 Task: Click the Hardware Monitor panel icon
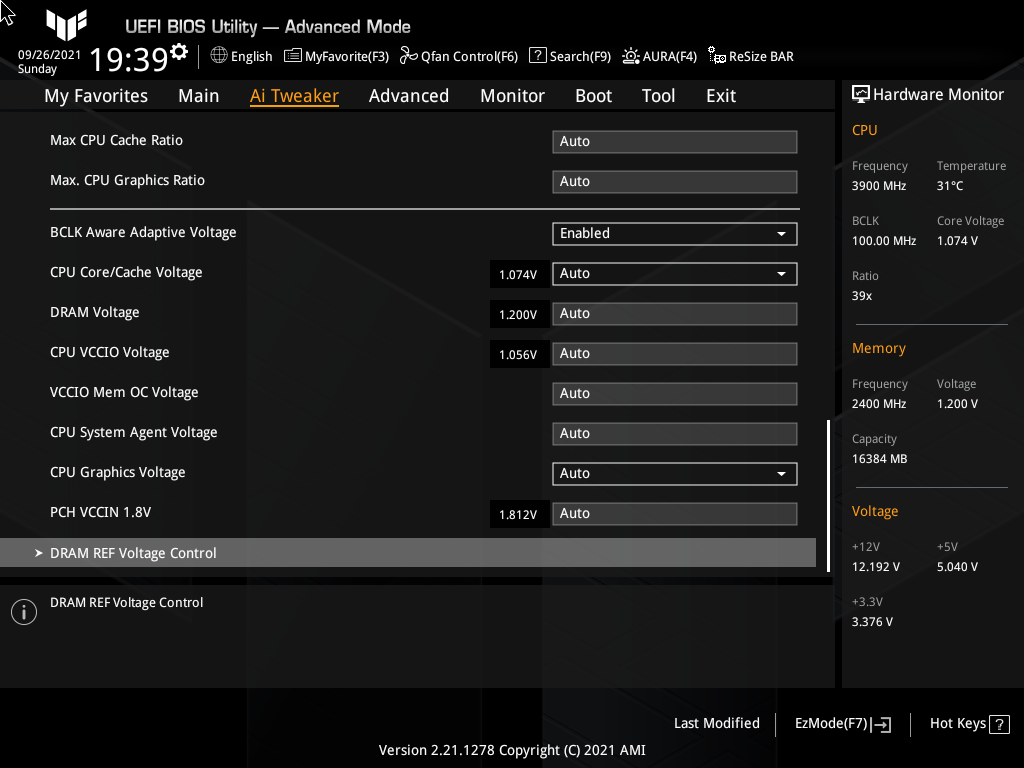[861, 93]
